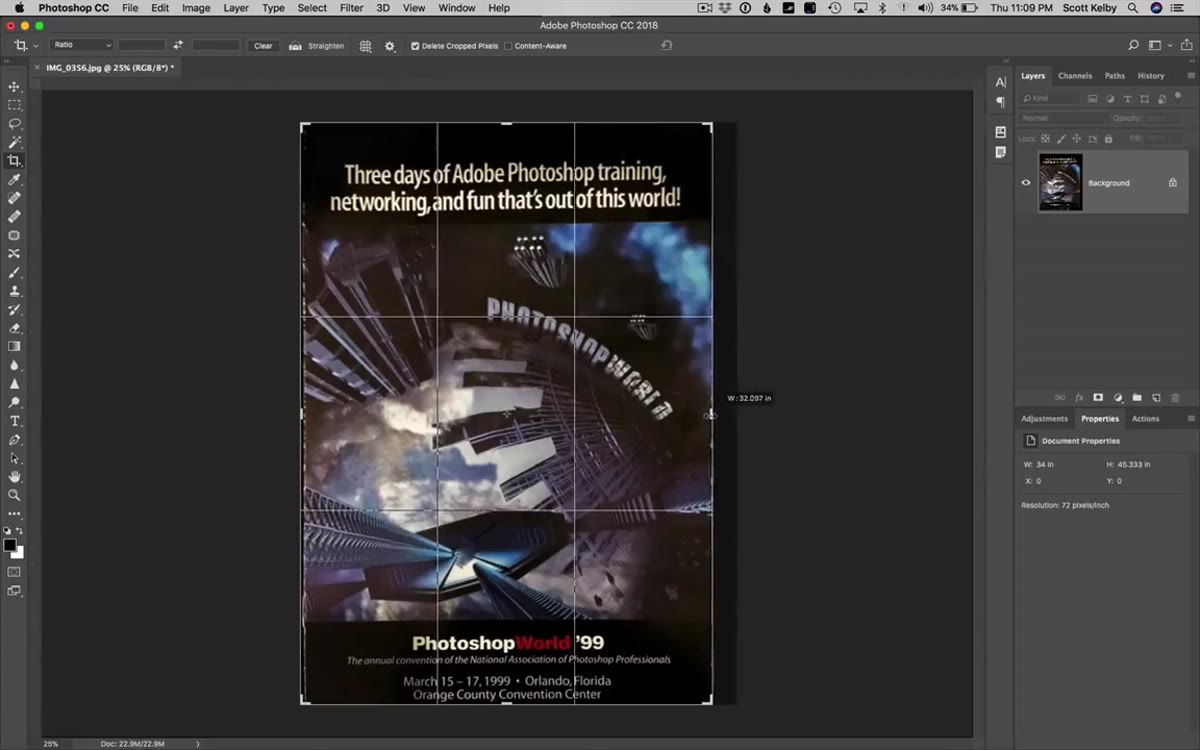1200x750 pixels.
Task: Switch to the Channels tab
Action: pos(1075,76)
